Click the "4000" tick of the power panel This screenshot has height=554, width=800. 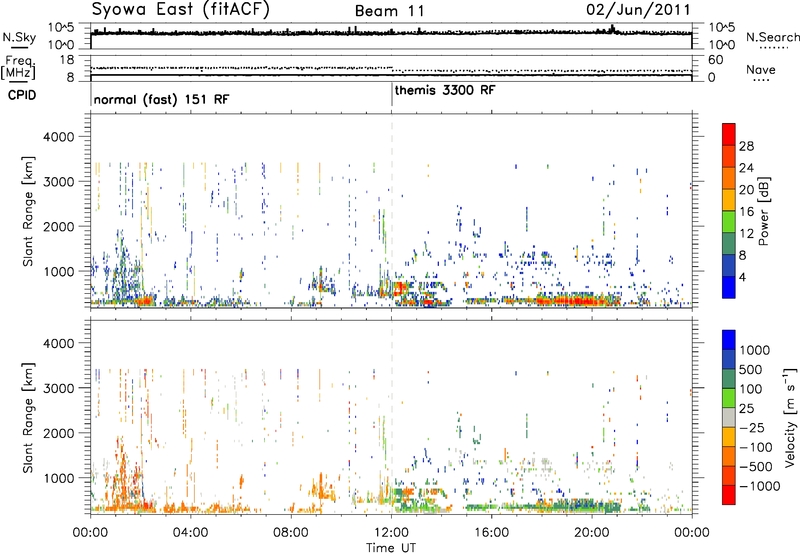[59, 137]
